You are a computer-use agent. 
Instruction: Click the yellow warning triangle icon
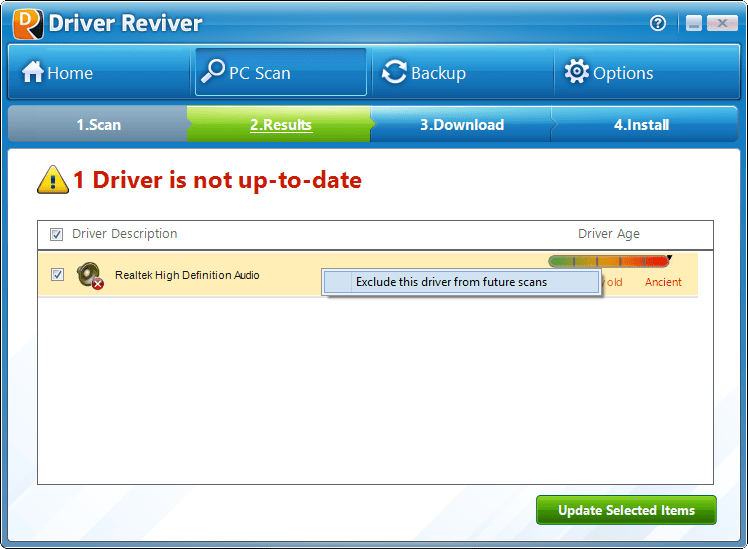coord(52,180)
